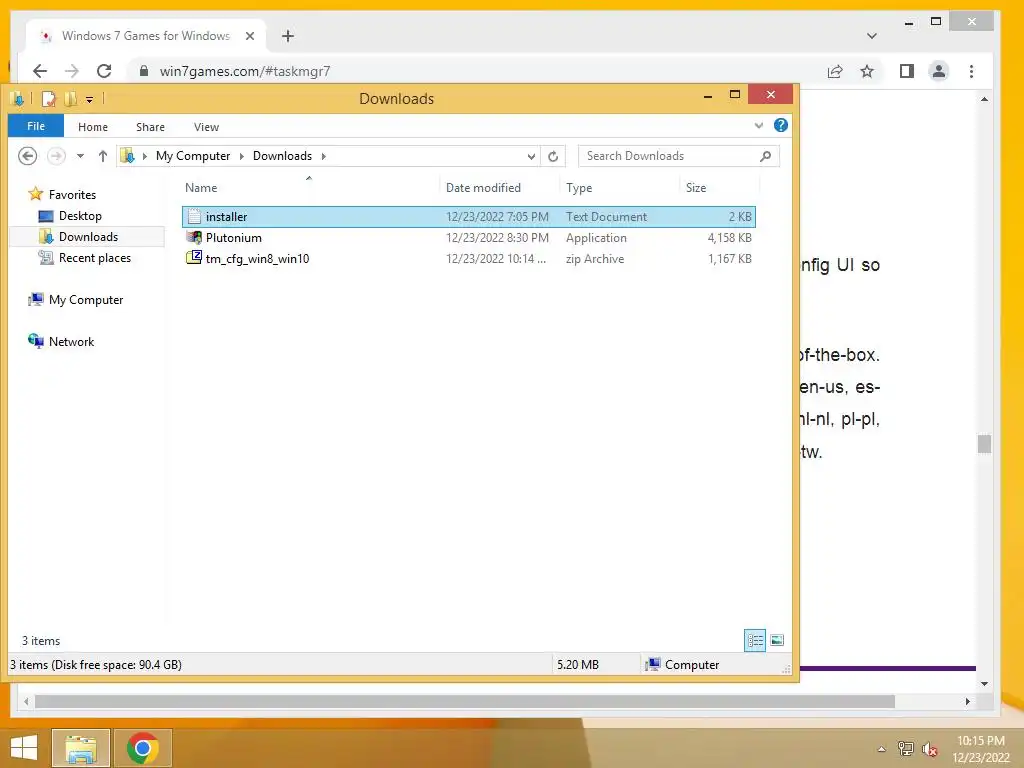This screenshot has width=1024, height=768.
Task: Open Chrome three-dot menu
Action: tap(971, 71)
